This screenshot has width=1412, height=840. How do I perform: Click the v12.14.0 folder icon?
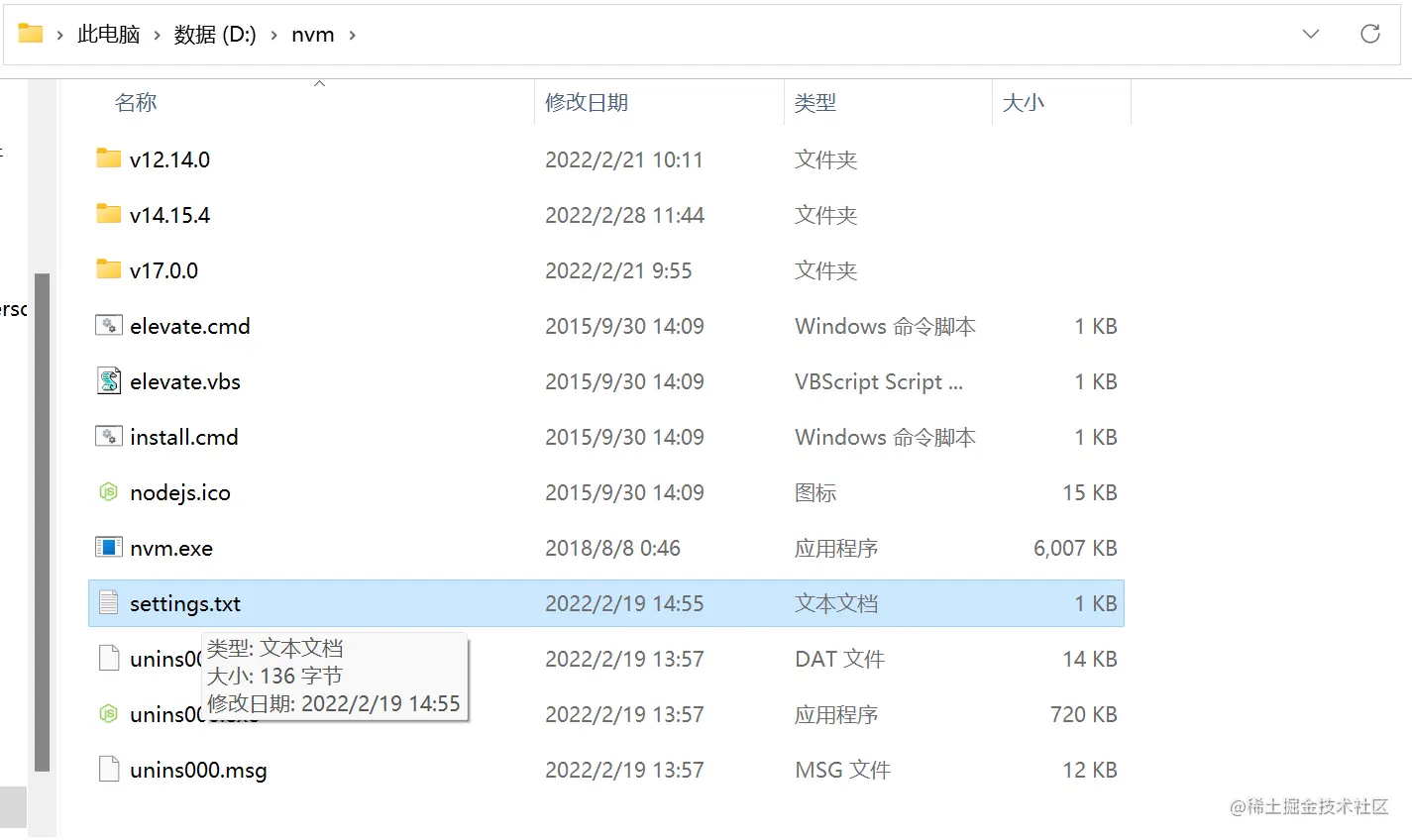pos(109,158)
